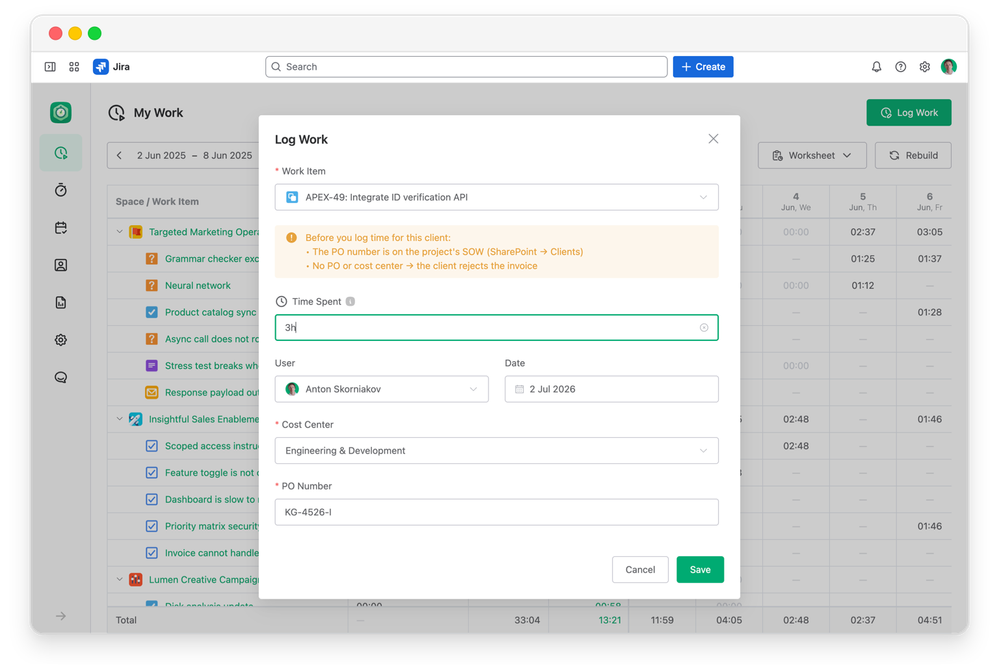The image size is (999, 665).
Task: Open the app switcher grid icon
Action: (x=74, y=67)
